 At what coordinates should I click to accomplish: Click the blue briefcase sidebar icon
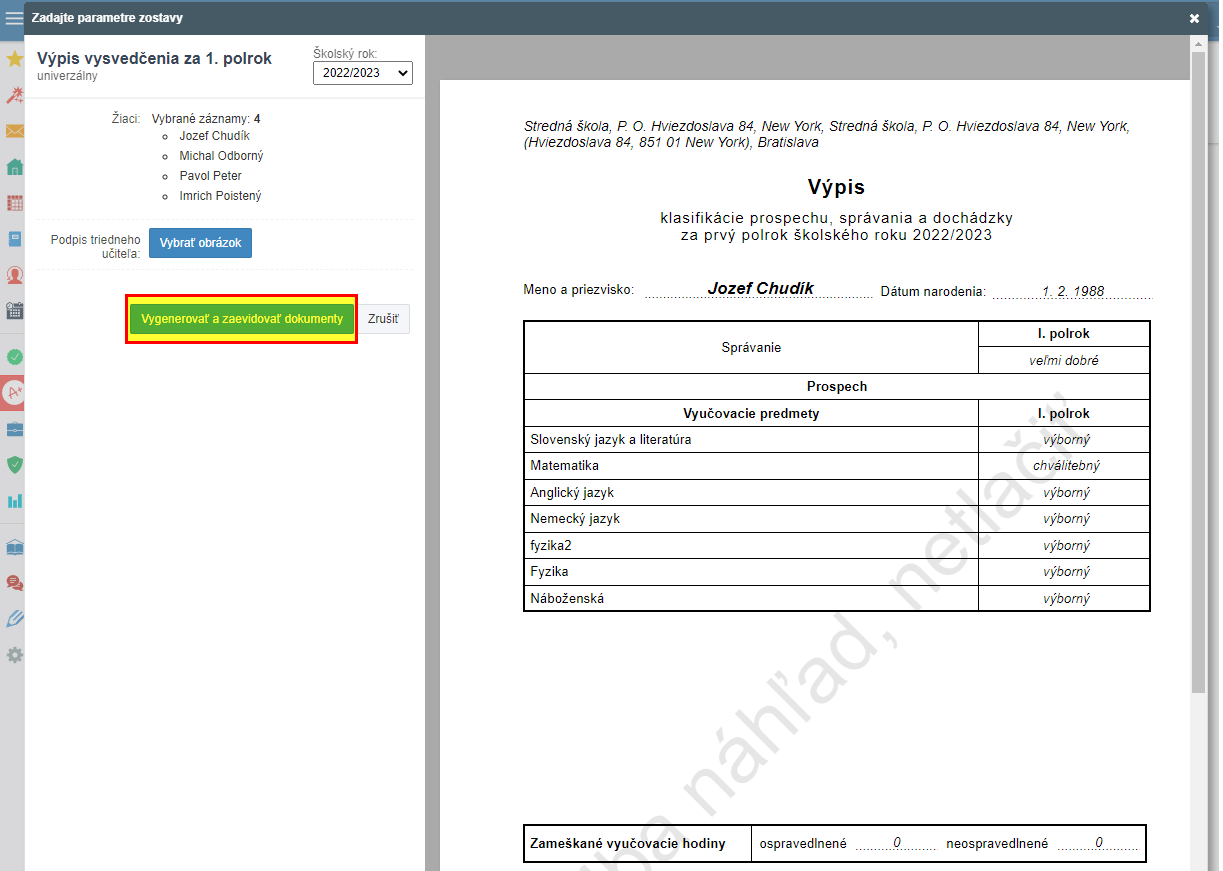coord(14,429)
